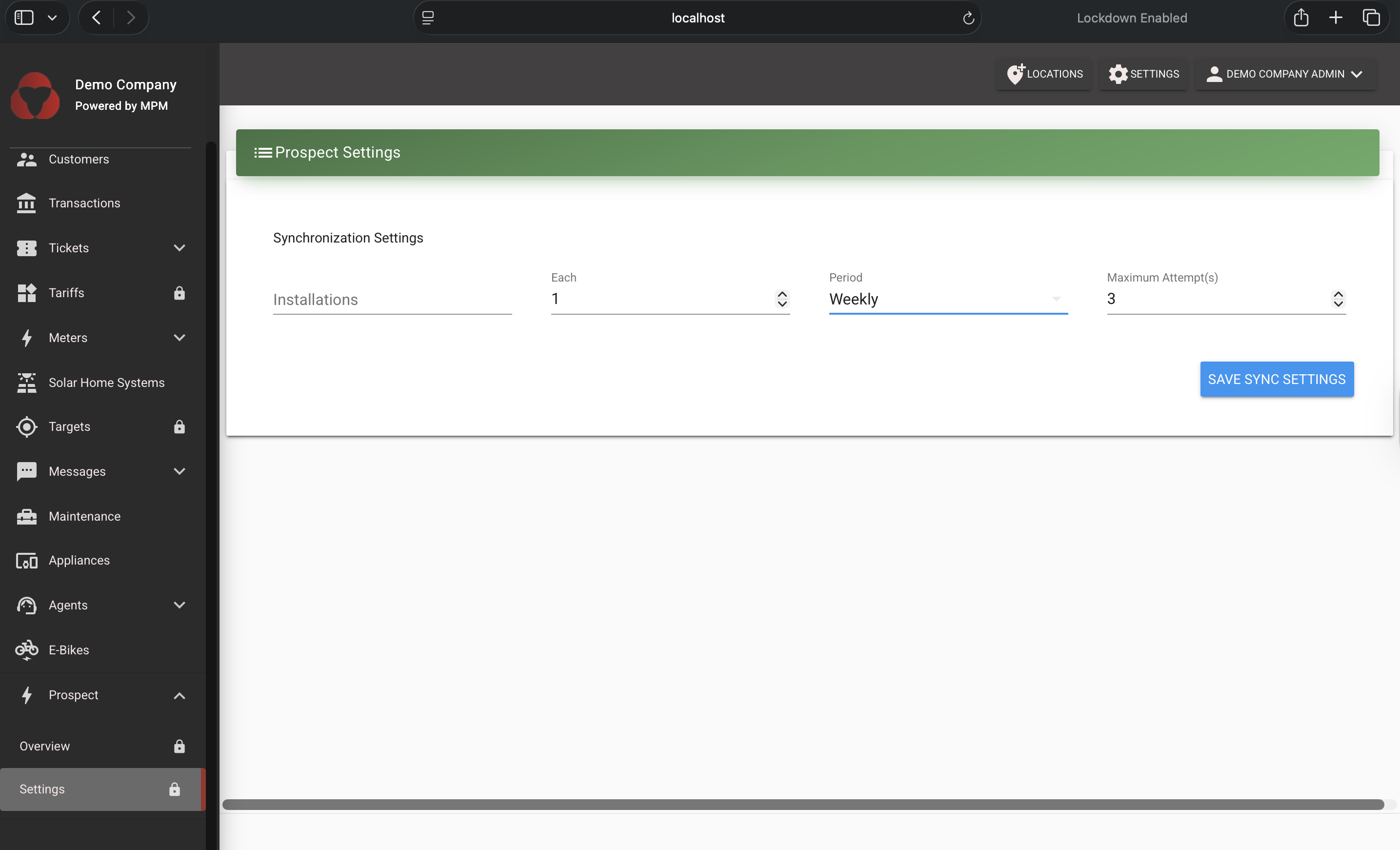Image resolution: width=1400 pixels, height=850 pixels.
Task: Click the lock icon next to Tariffs
Action: [x=180, y=293]
